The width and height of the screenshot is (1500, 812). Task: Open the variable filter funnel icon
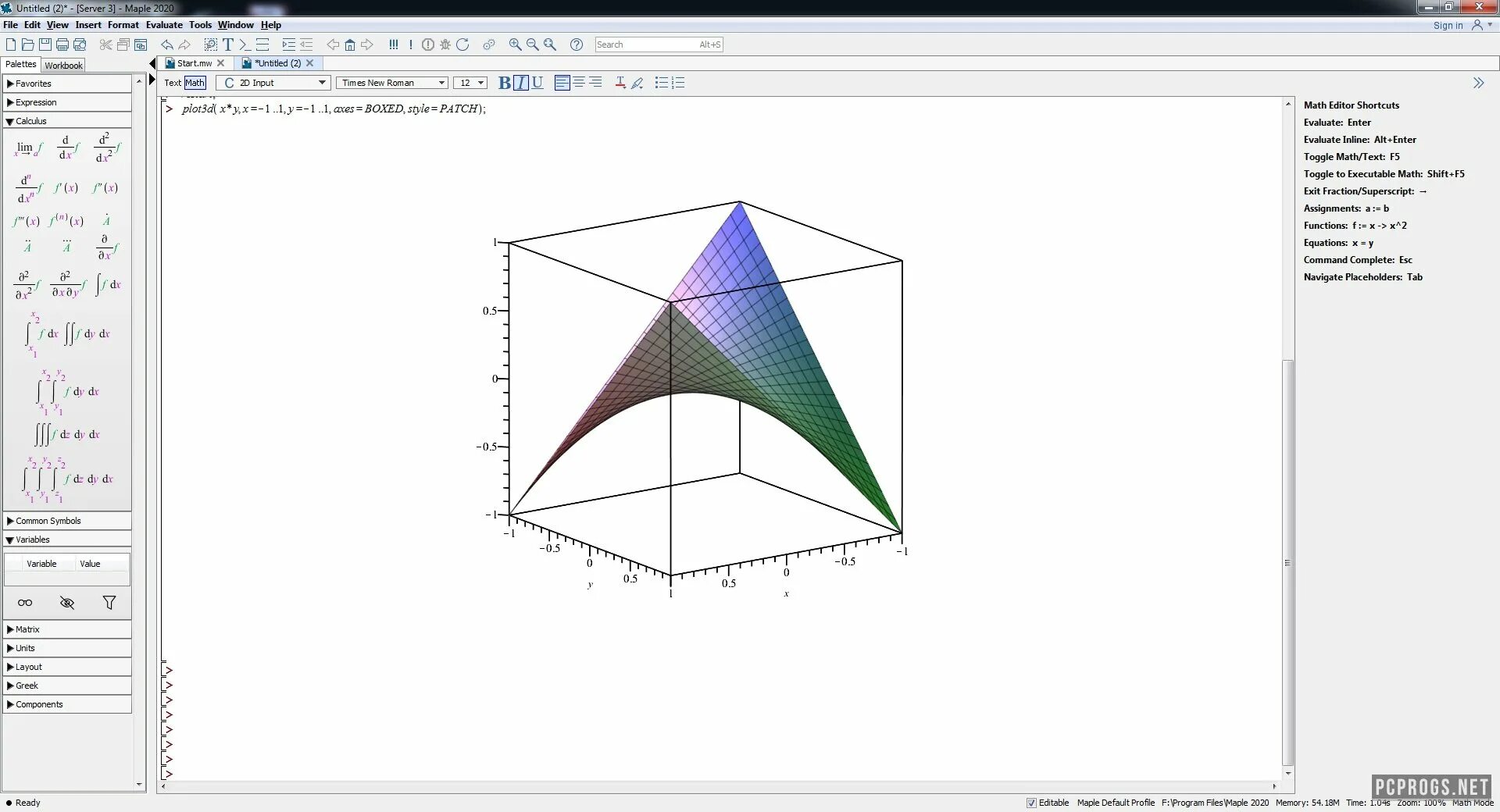(109, 603)
